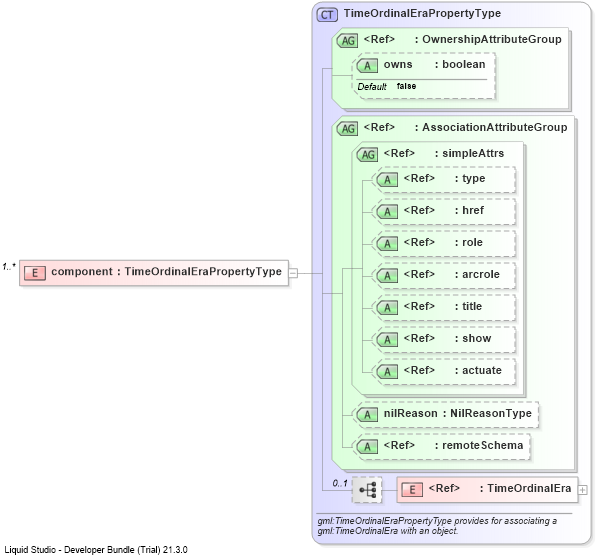Viewport: 596px width, 555px height.
Task: Click the Liquid Studio Developer Bundle text
Action: point(96,550)
